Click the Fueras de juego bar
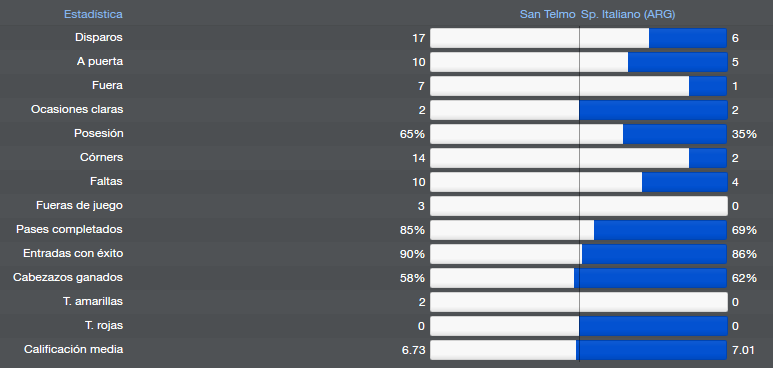This screenshot has width=773, height=368. pos(579,206)
